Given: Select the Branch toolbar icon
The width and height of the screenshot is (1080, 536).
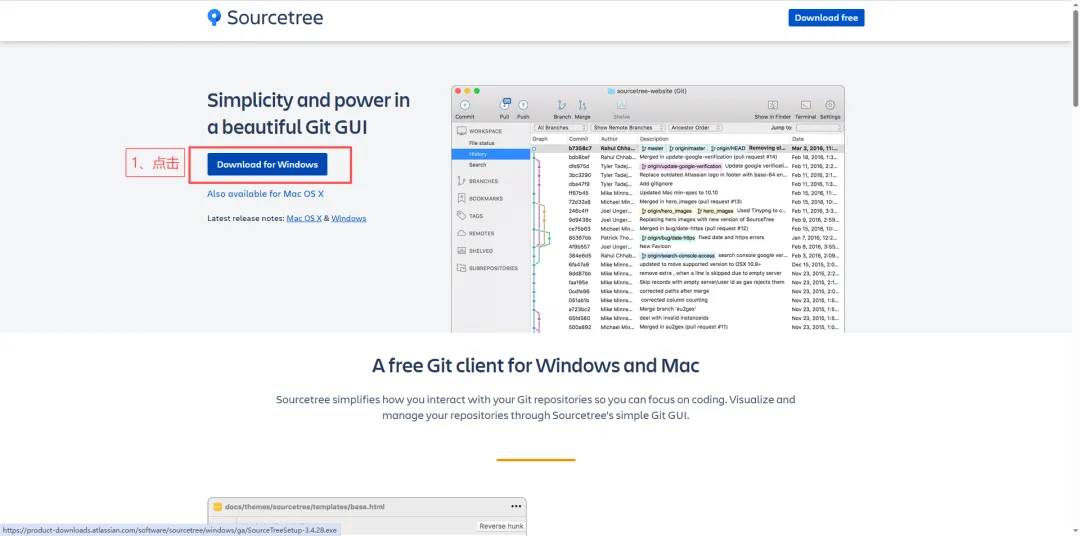Looking at the screenshot, I should tap(562, 105).
